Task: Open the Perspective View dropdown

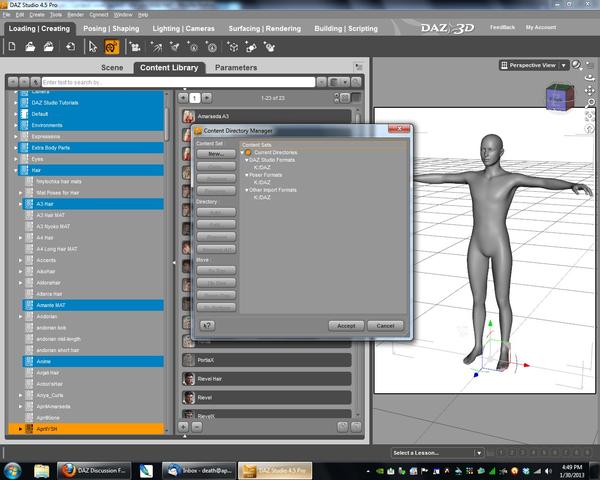Action: pyautogui.click(x=531, y=65)
